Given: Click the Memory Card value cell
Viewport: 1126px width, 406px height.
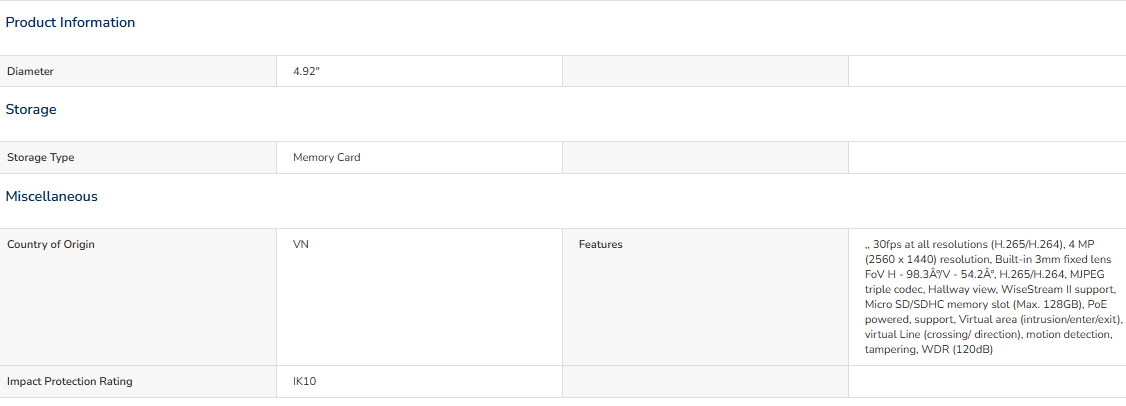Looking at the screenshot, I should point(327,158).
